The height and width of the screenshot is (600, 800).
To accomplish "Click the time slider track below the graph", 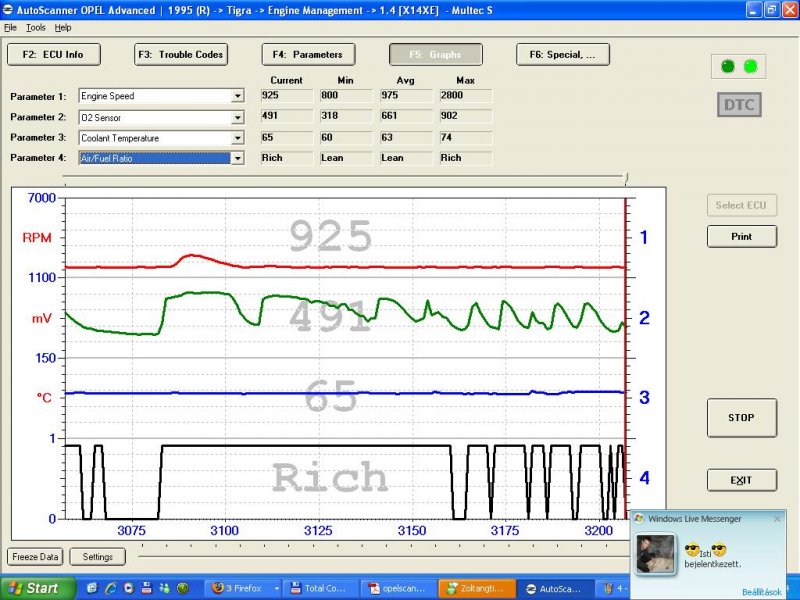I will [x=384, y=556].
